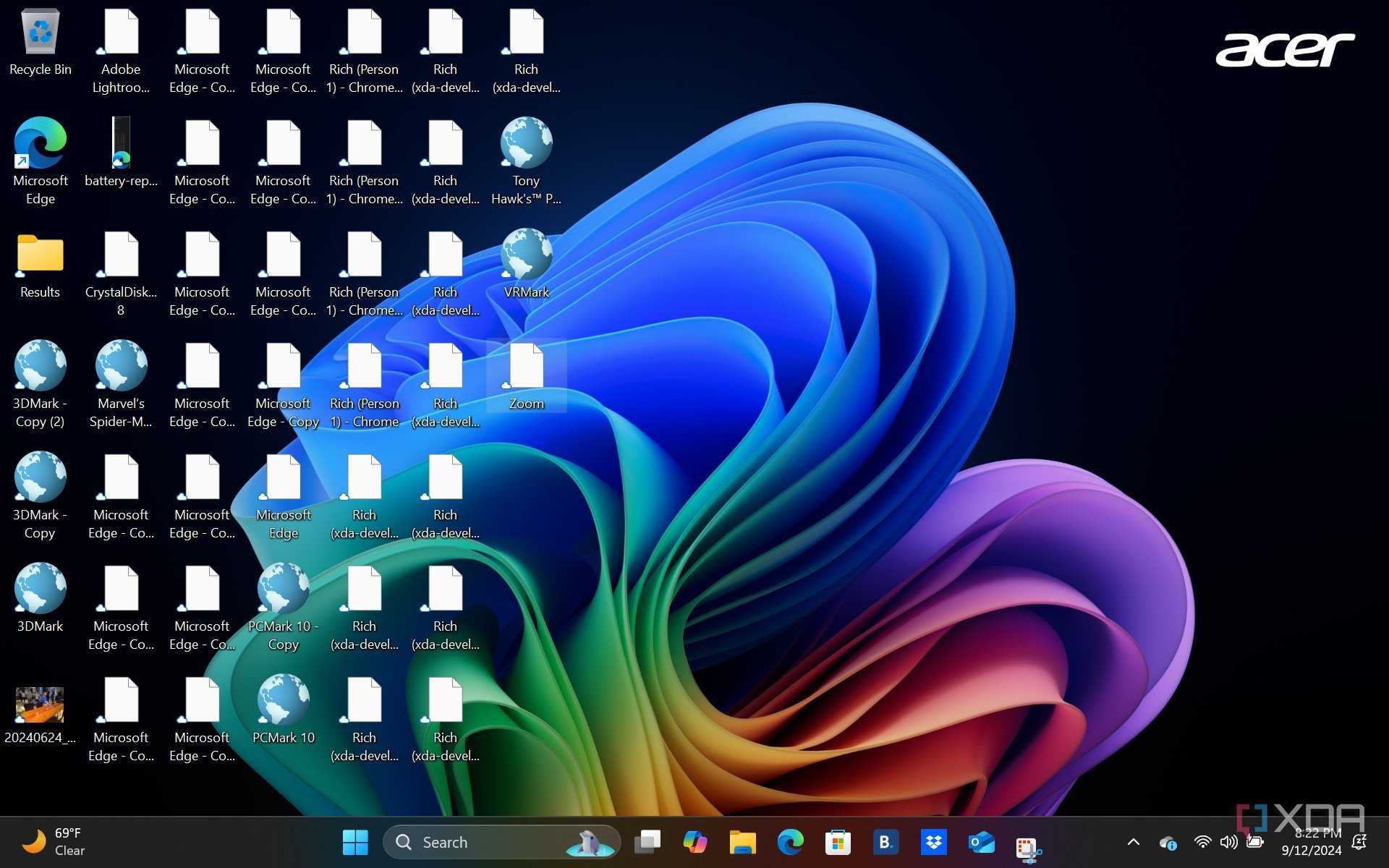Select the Recycle Bin desktop icon
Image resolution: width=1389 pixels, height=868 pixels.
tap(41, 42)
